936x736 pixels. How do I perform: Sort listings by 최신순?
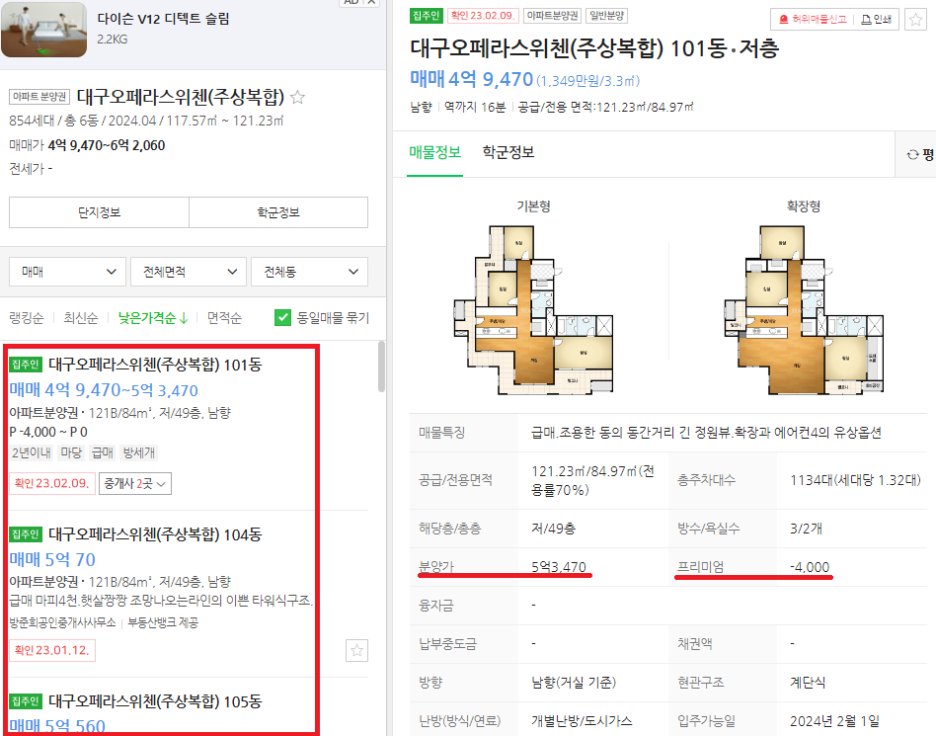pos(81,318)
